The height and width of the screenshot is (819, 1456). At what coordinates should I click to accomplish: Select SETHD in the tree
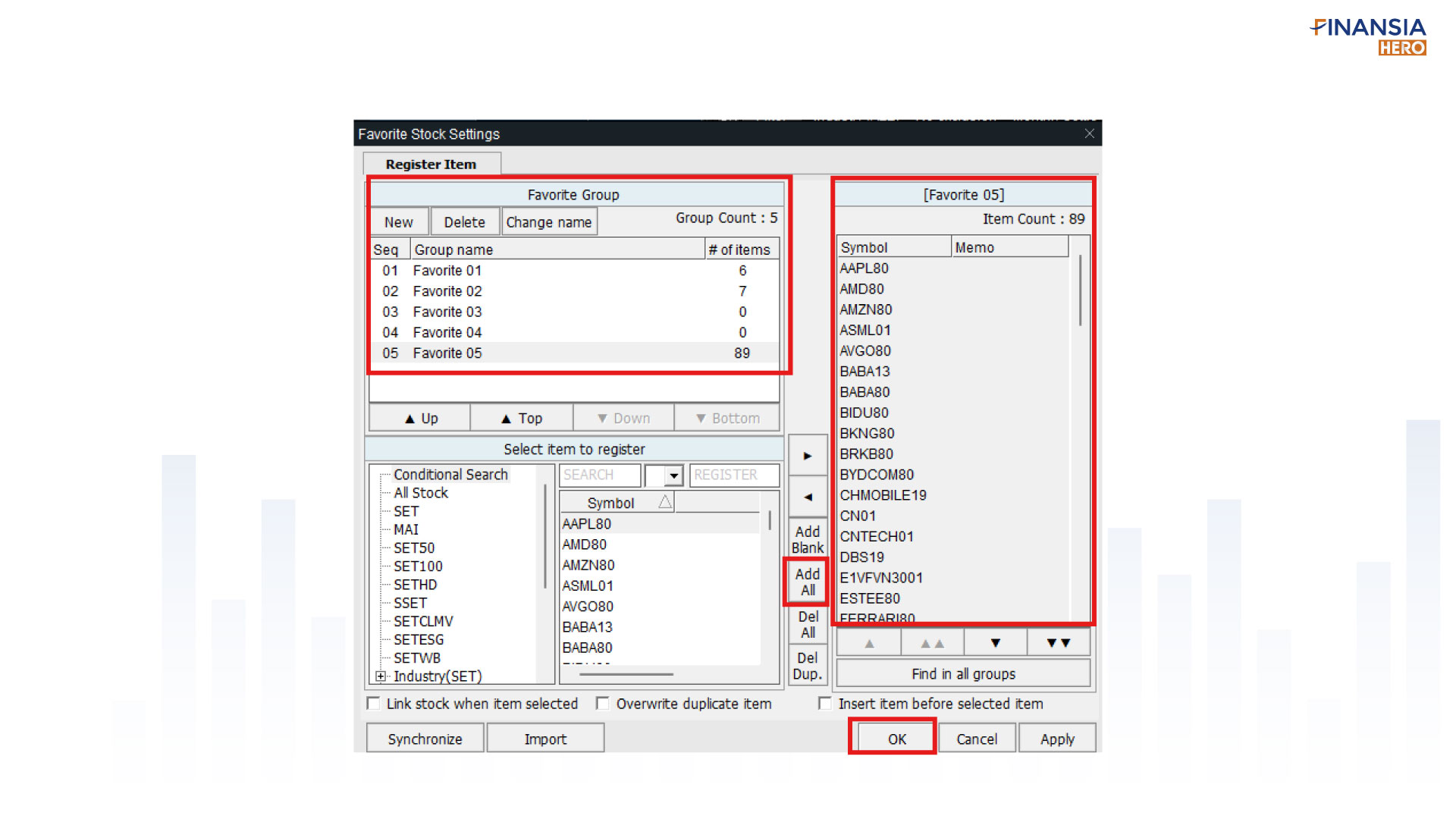pos(415,585)
